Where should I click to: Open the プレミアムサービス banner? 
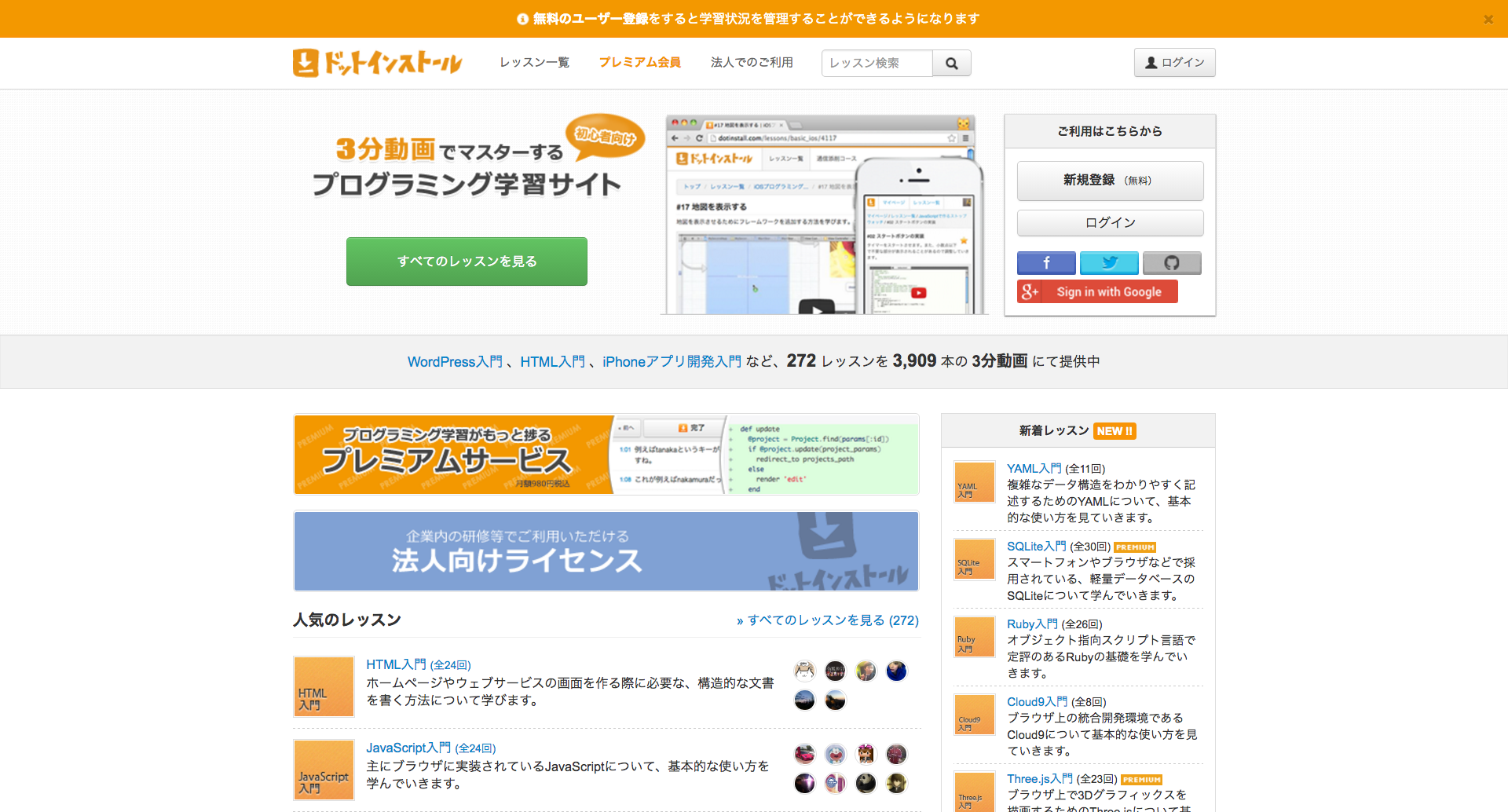tap(606, 455)
